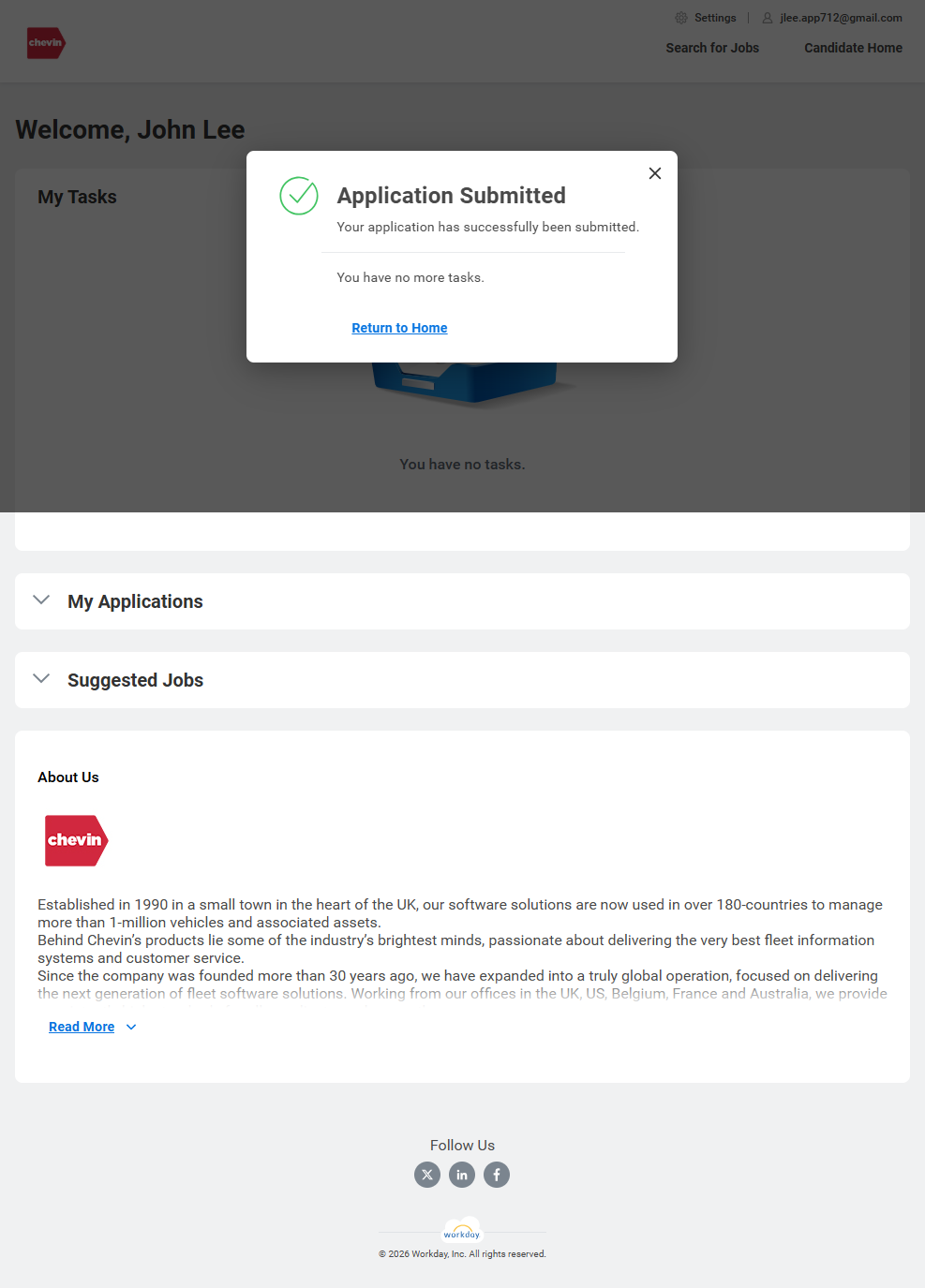Open the Facebook social icon
The height and width of the screenshot is (1288, 925).
tap(497, 1175)
